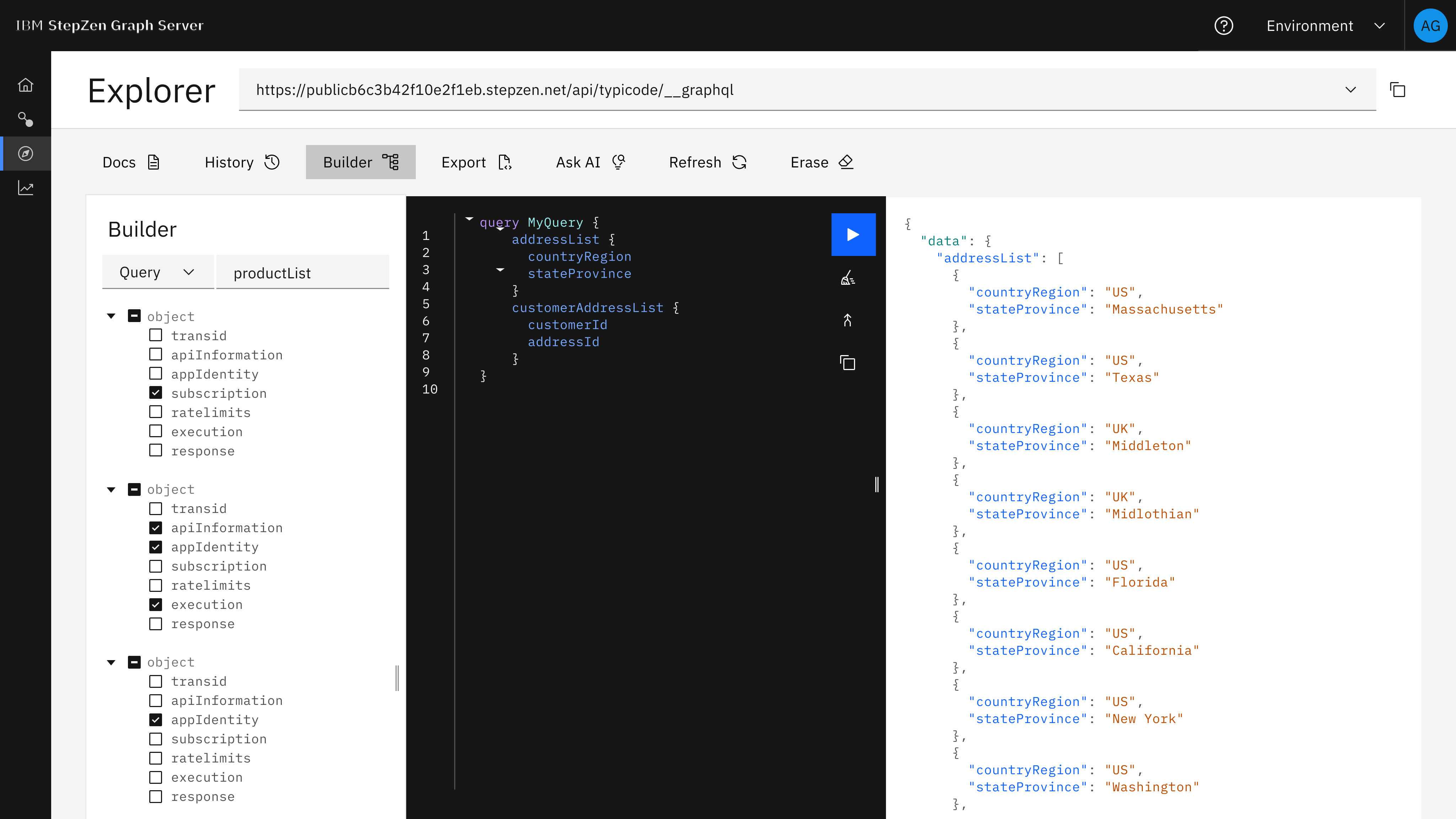Image resolution: width=1456 pixels, height=819 pixels.
Task: Run the query with the play button
Action: [x=853, y=235]
